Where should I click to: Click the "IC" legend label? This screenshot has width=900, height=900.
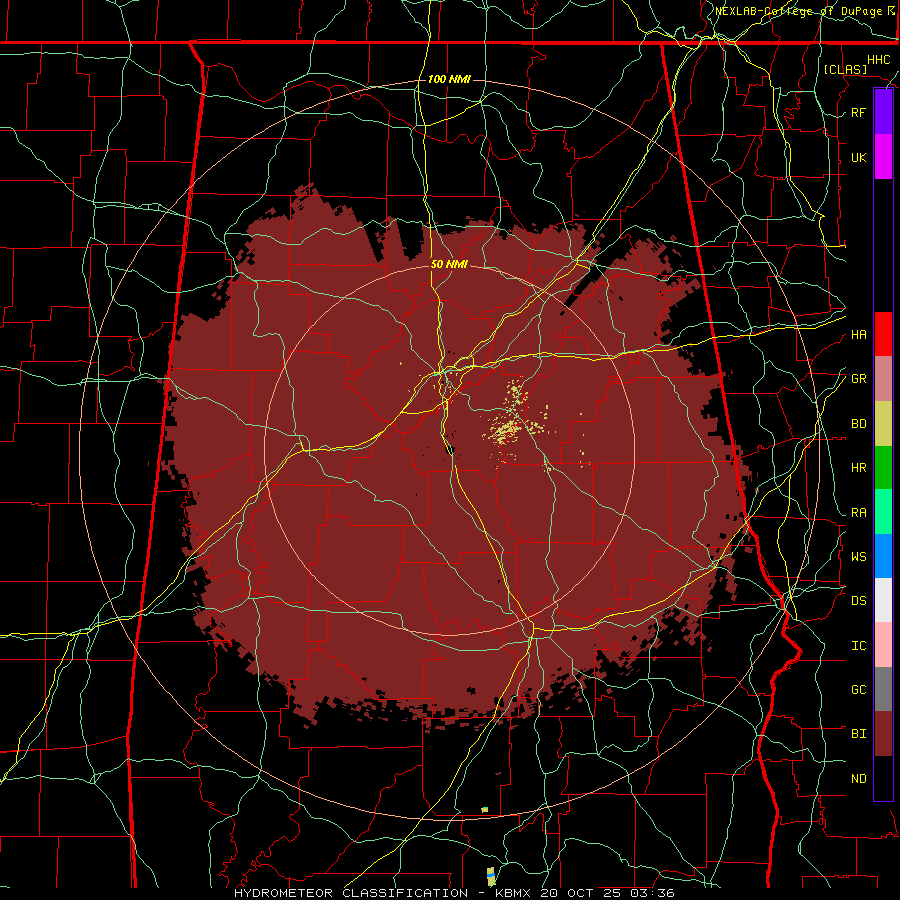[x=859, y=646]
